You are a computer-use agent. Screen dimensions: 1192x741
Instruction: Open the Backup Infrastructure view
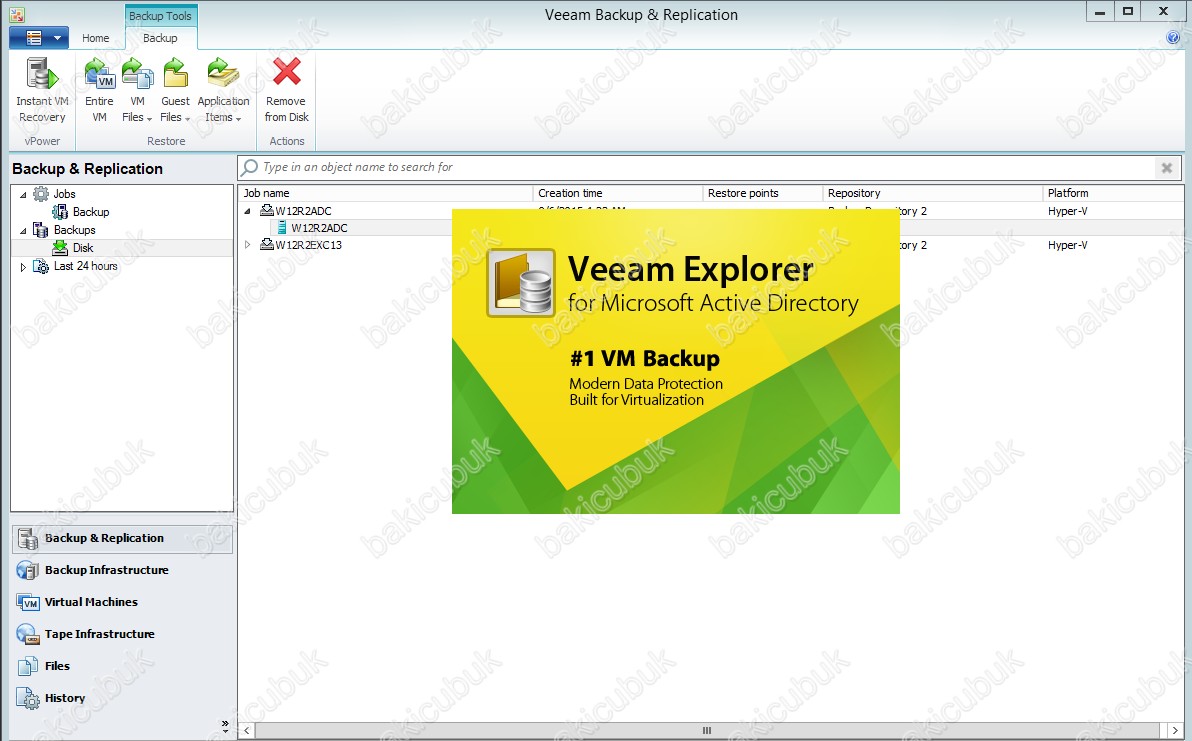[122, 570]
